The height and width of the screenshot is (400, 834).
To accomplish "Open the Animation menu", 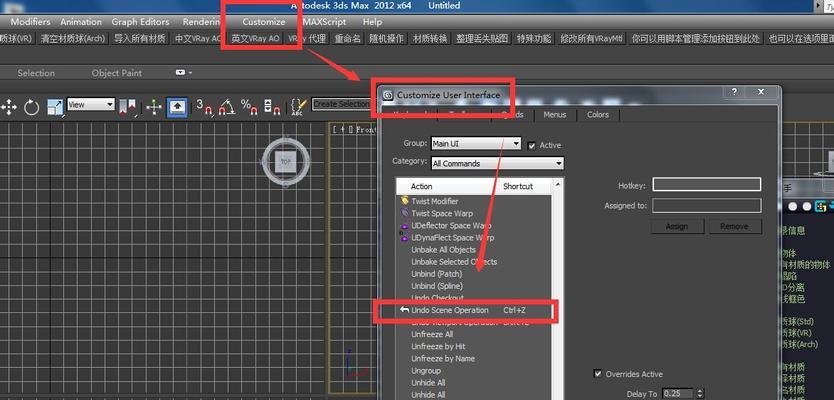I will [81, 22].
